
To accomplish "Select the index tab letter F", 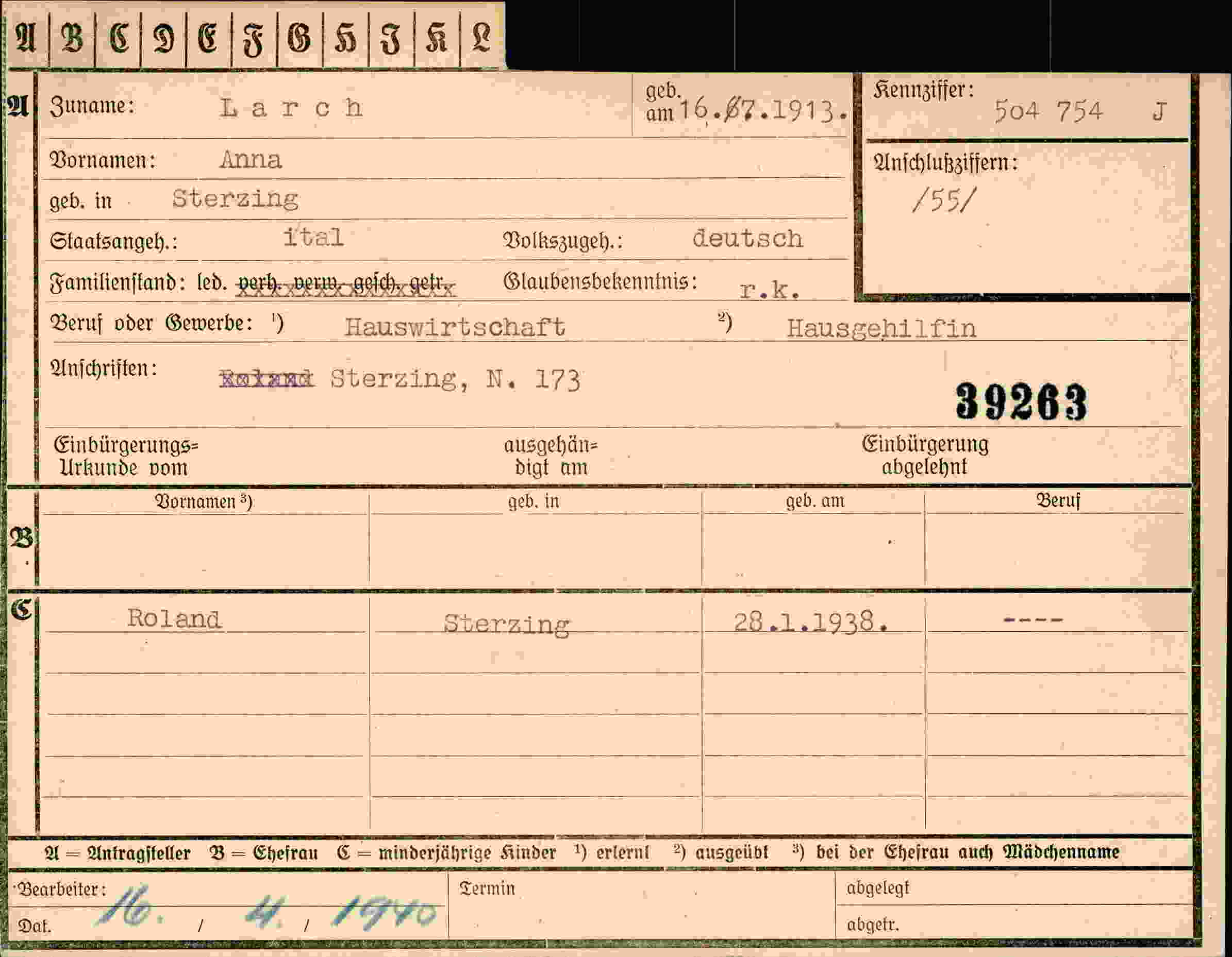I will (x=254, y=40).
